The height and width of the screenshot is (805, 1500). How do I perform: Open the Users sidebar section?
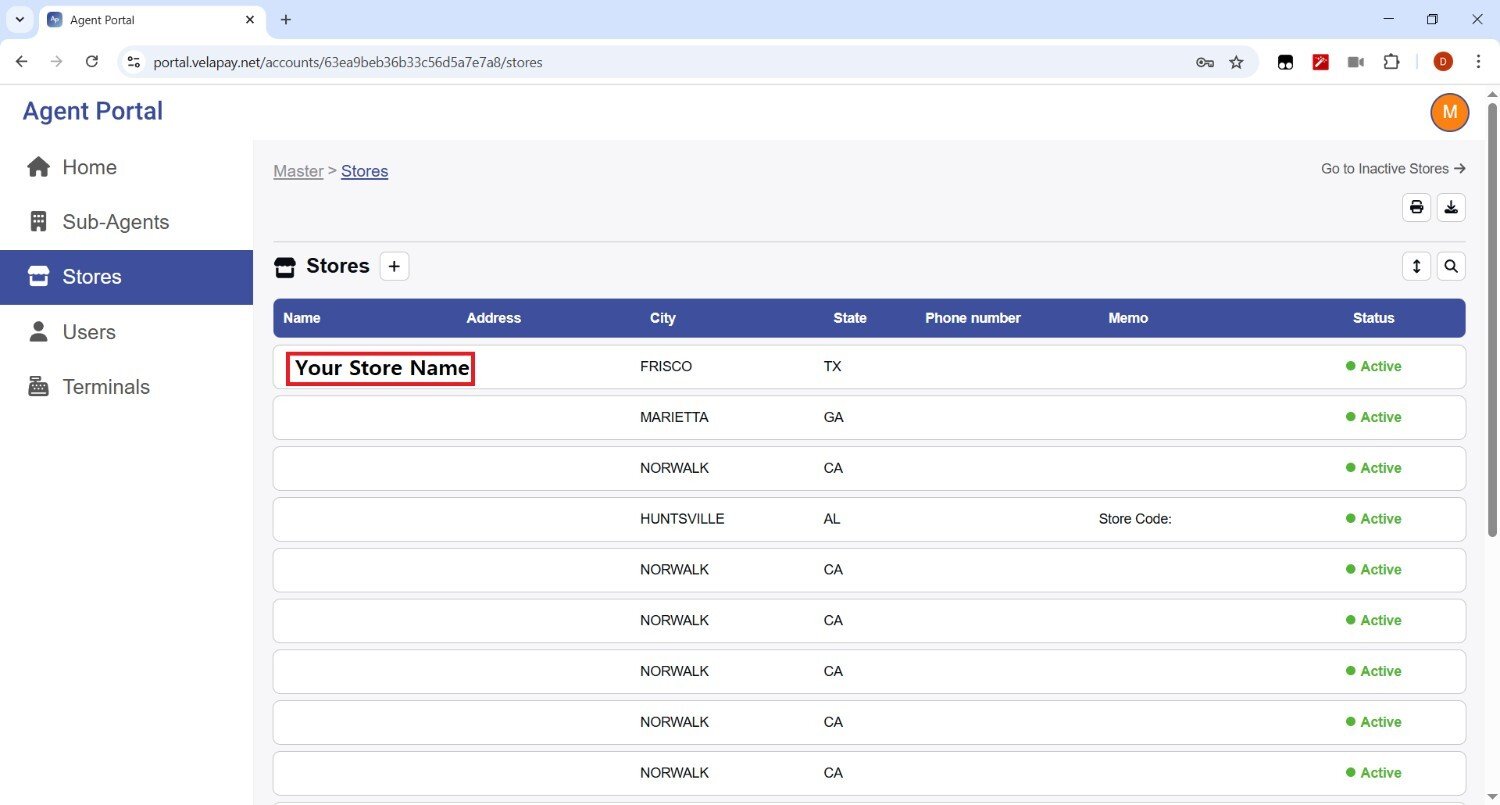click(88, 332)
